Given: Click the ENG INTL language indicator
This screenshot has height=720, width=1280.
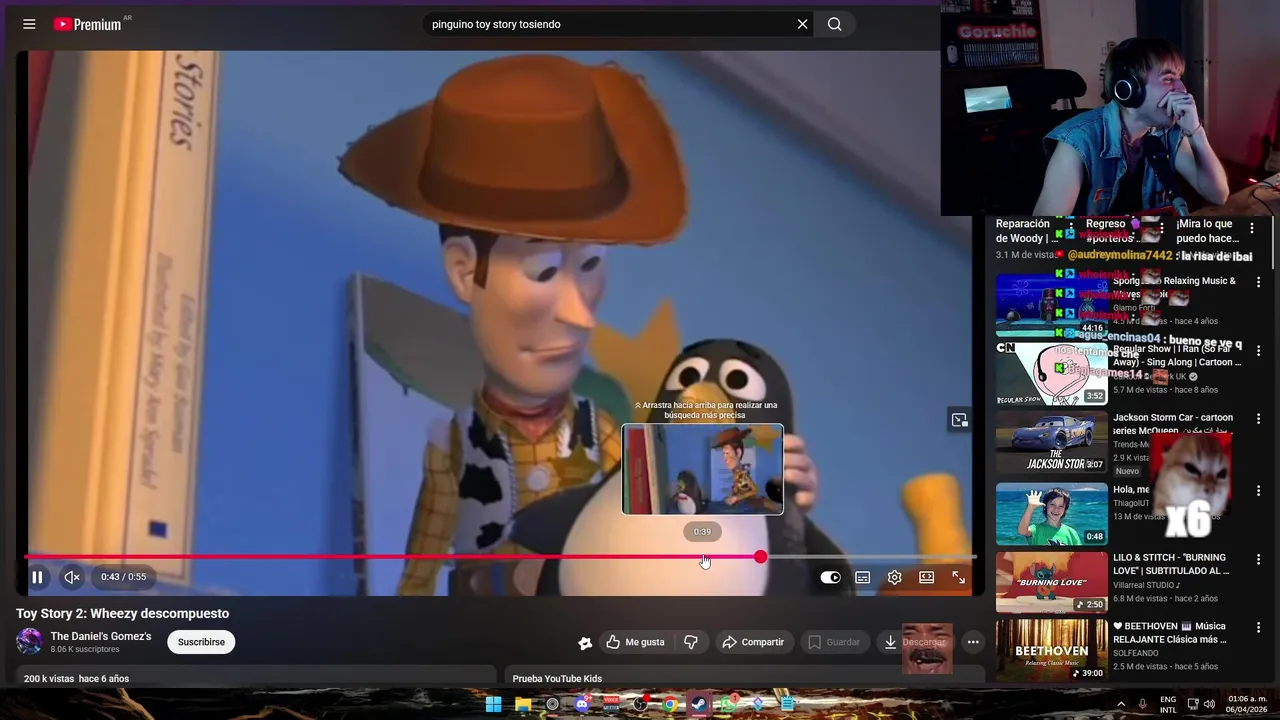Looking at the screenshot, I should tap(1168, 704).
